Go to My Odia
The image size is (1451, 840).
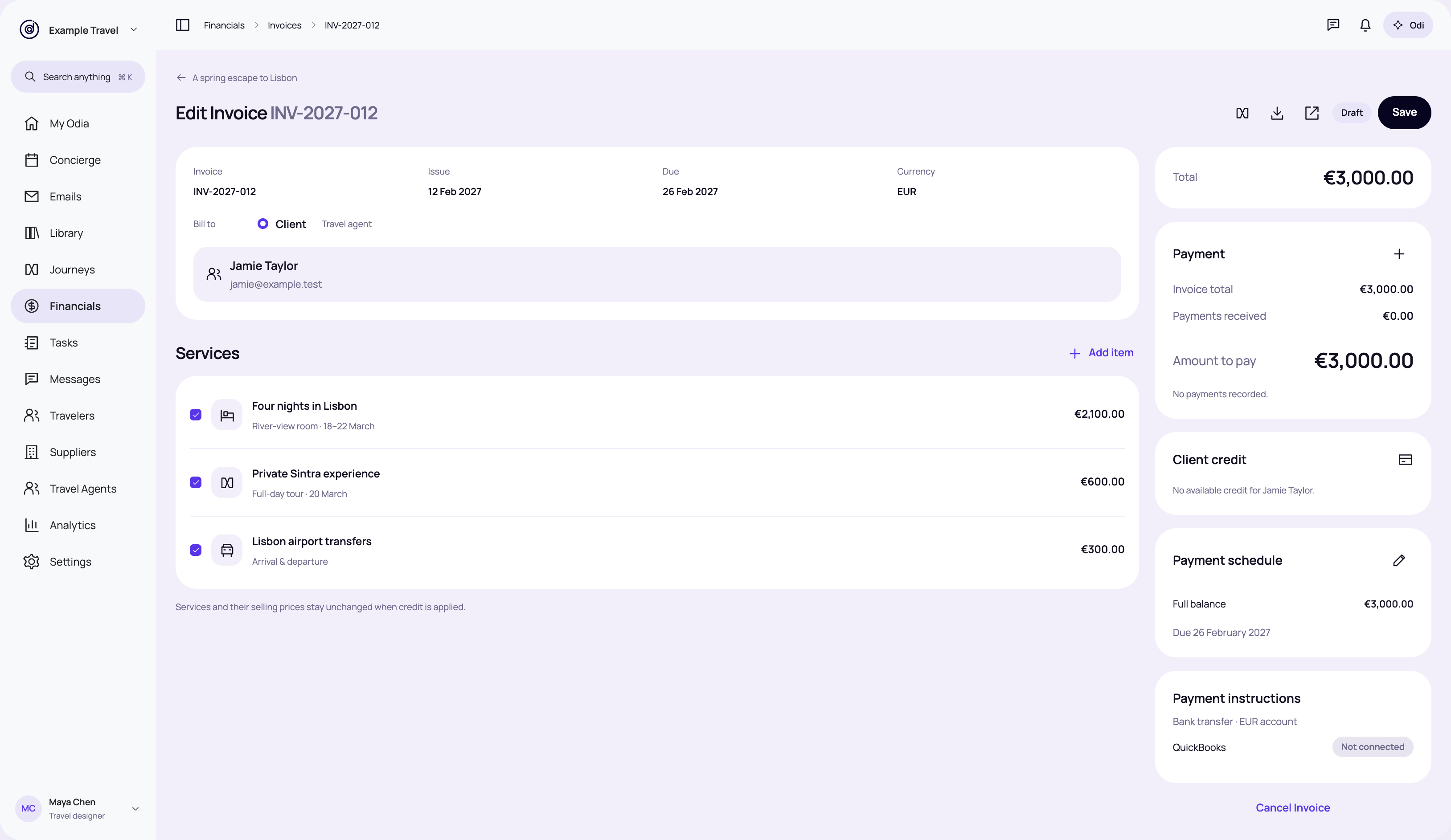[x=78, y=123]
